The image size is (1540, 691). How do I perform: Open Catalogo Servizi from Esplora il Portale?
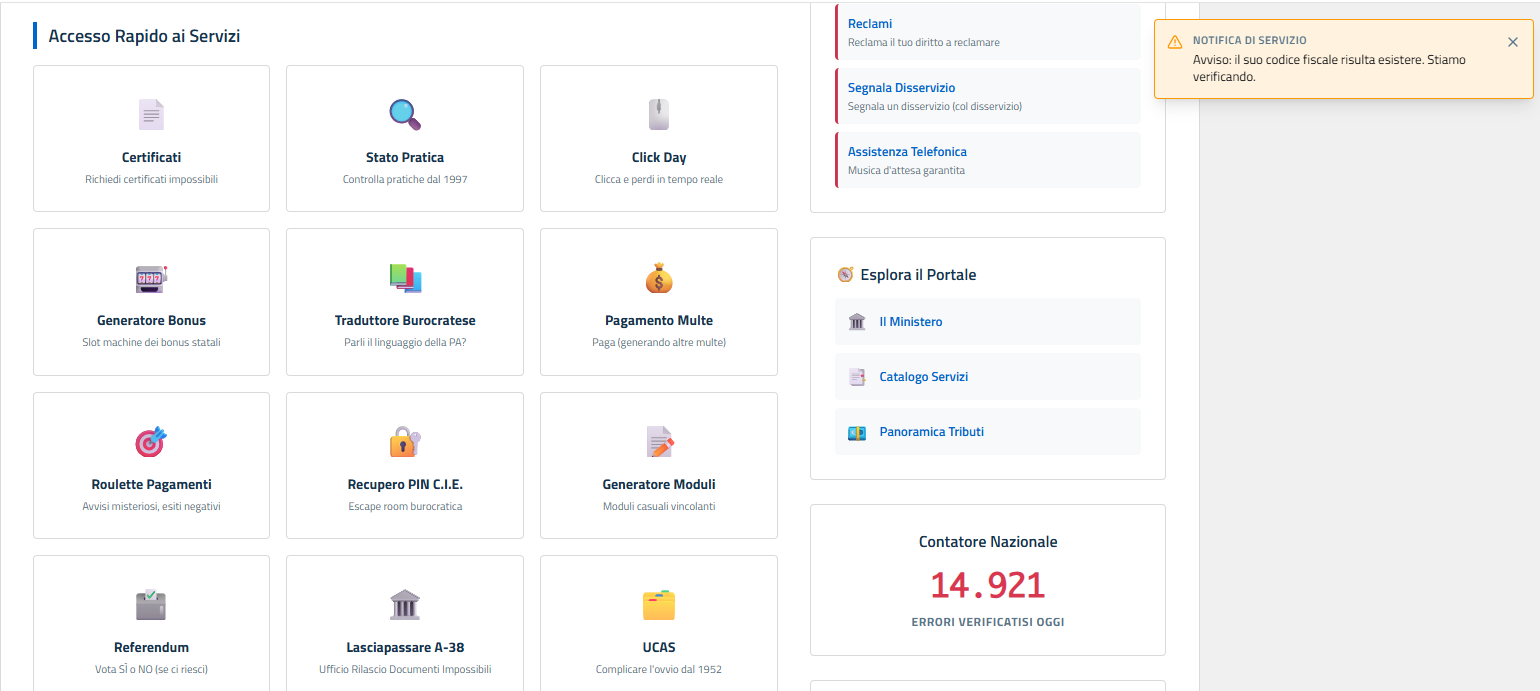923,377
